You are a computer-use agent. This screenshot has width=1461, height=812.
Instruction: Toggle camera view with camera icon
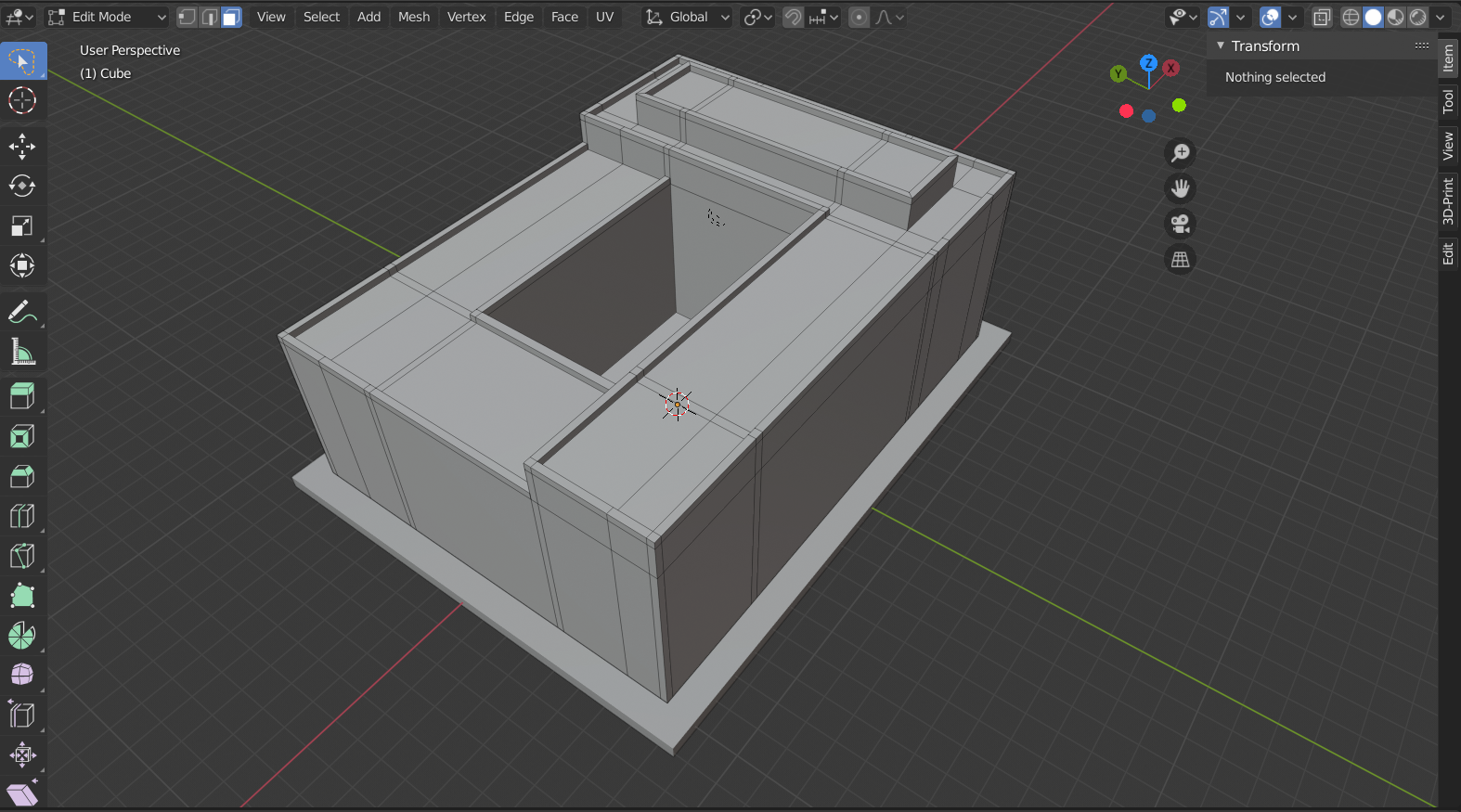coord(1181,224)
